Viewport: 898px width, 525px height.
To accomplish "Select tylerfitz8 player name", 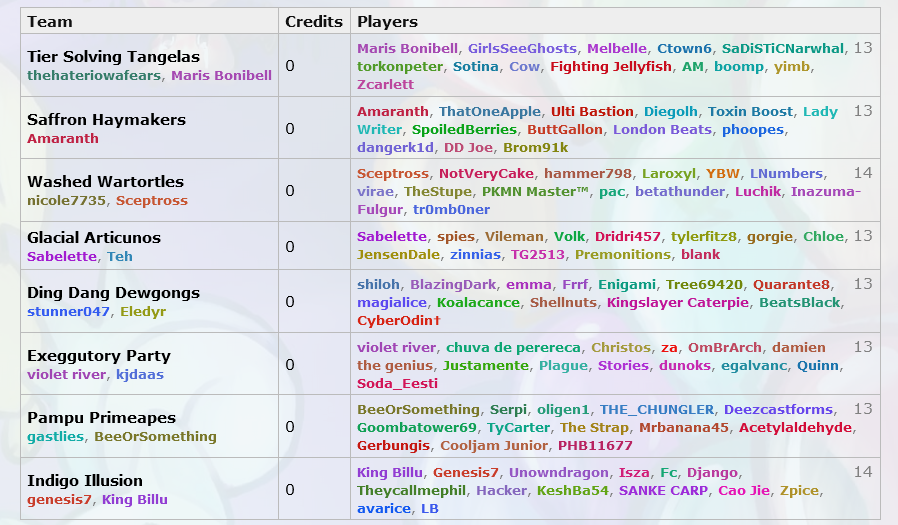I will 704,236.
